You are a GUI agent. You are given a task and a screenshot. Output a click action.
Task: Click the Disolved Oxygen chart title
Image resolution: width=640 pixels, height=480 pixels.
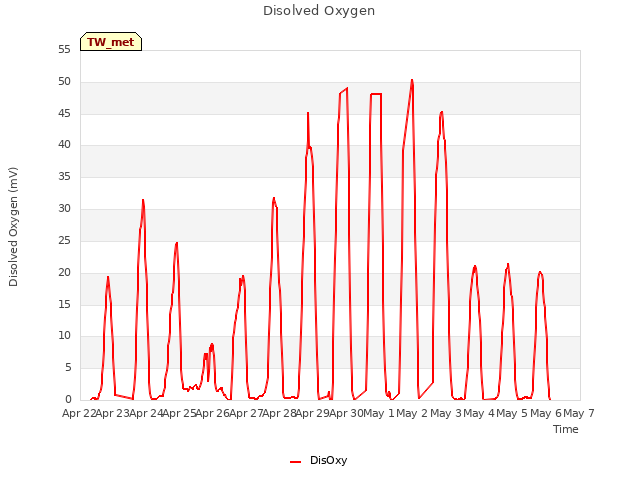click(x=319, y=11)
